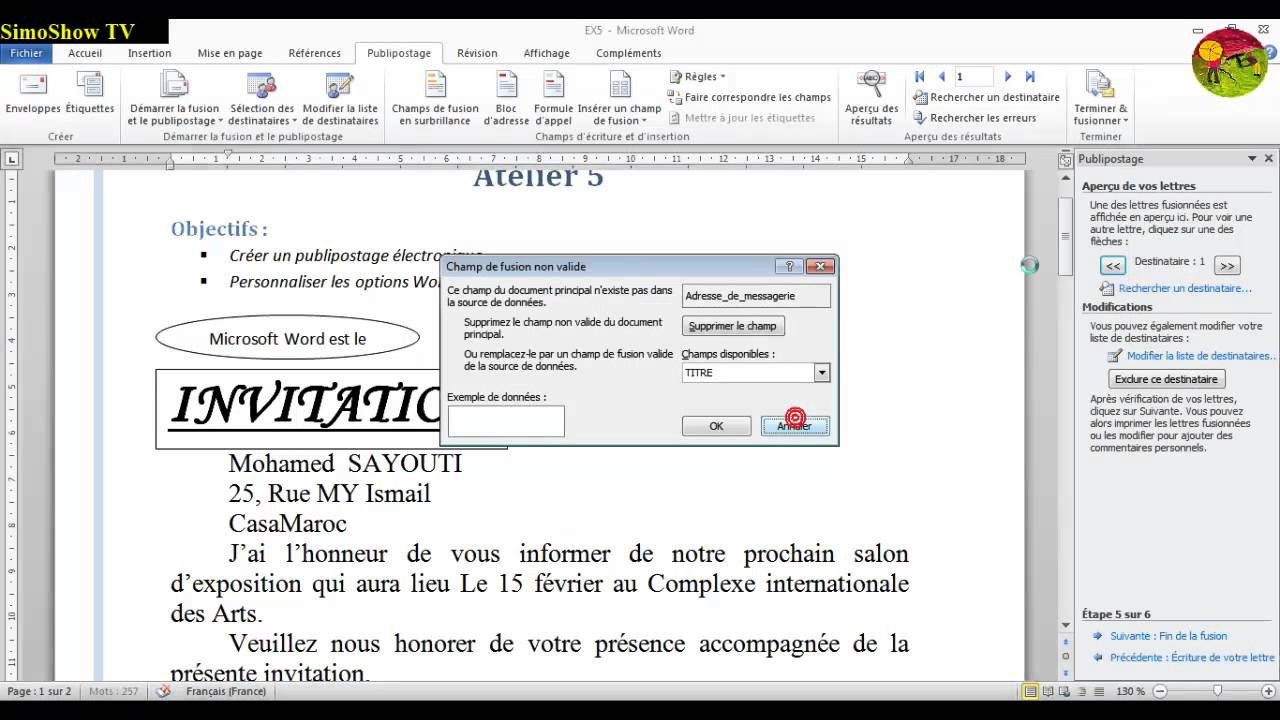Open Champs disponibles TITRE dropdown
This screenshot has height=720, width=1280.
[822, 373]
